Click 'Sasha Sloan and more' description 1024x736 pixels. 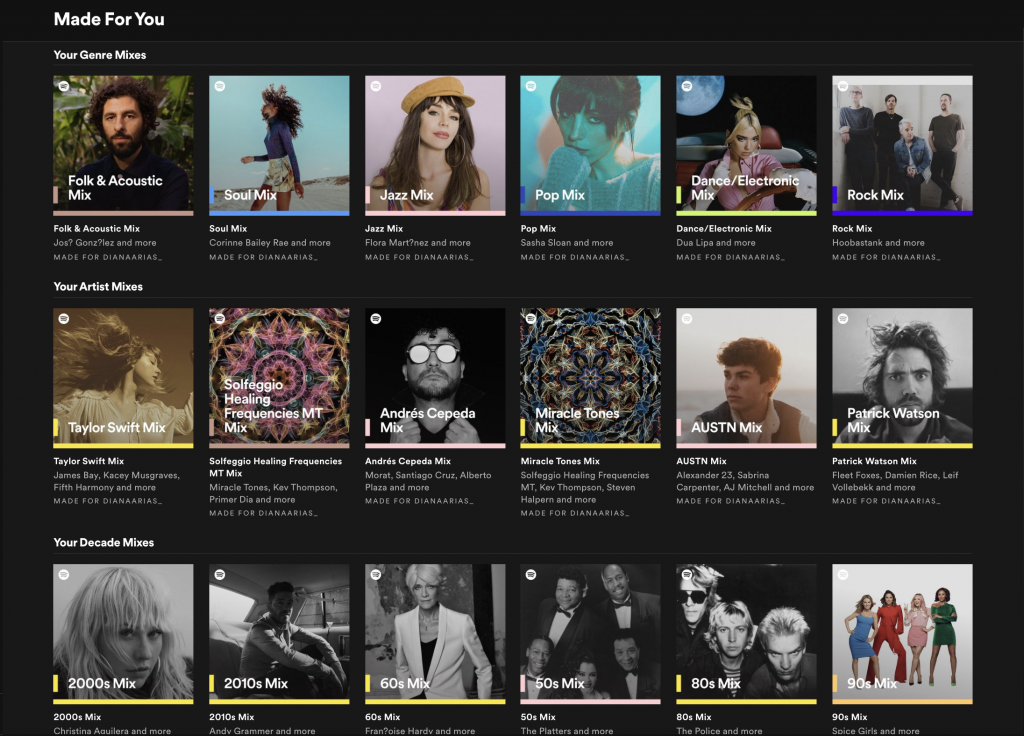point(567,242)
